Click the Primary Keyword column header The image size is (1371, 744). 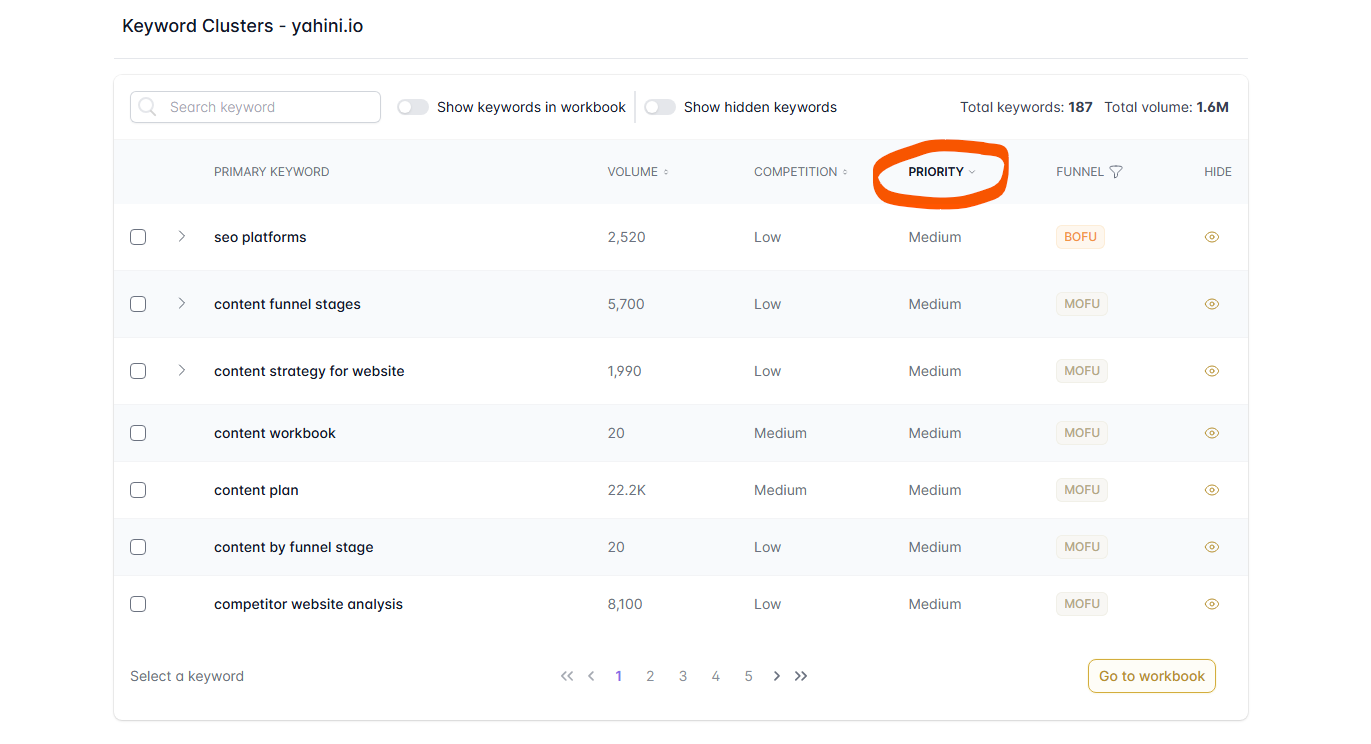pos(271,172)
